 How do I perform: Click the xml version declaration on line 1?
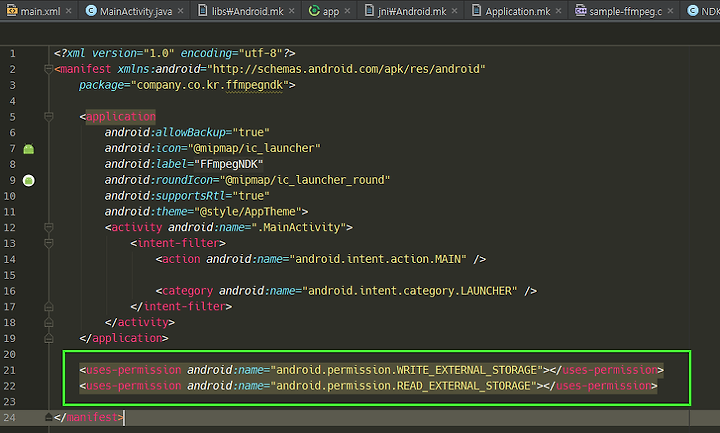174,53
